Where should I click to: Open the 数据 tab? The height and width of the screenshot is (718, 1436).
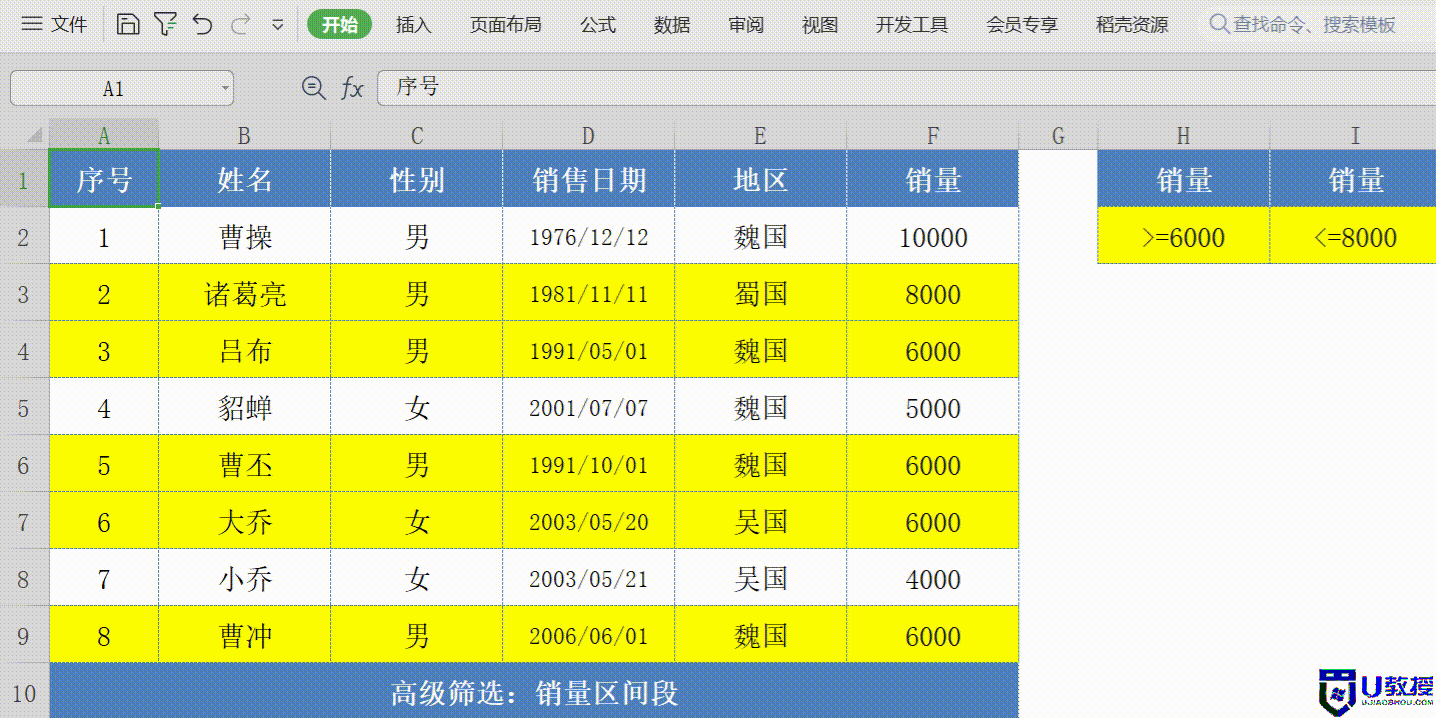[x=672, y=25]
